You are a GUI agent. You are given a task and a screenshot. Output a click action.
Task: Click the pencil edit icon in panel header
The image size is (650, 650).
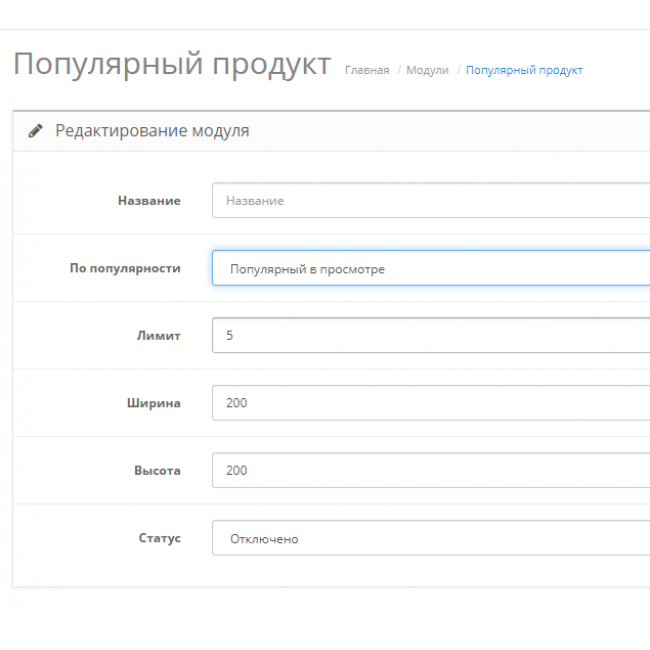[36, 131]
